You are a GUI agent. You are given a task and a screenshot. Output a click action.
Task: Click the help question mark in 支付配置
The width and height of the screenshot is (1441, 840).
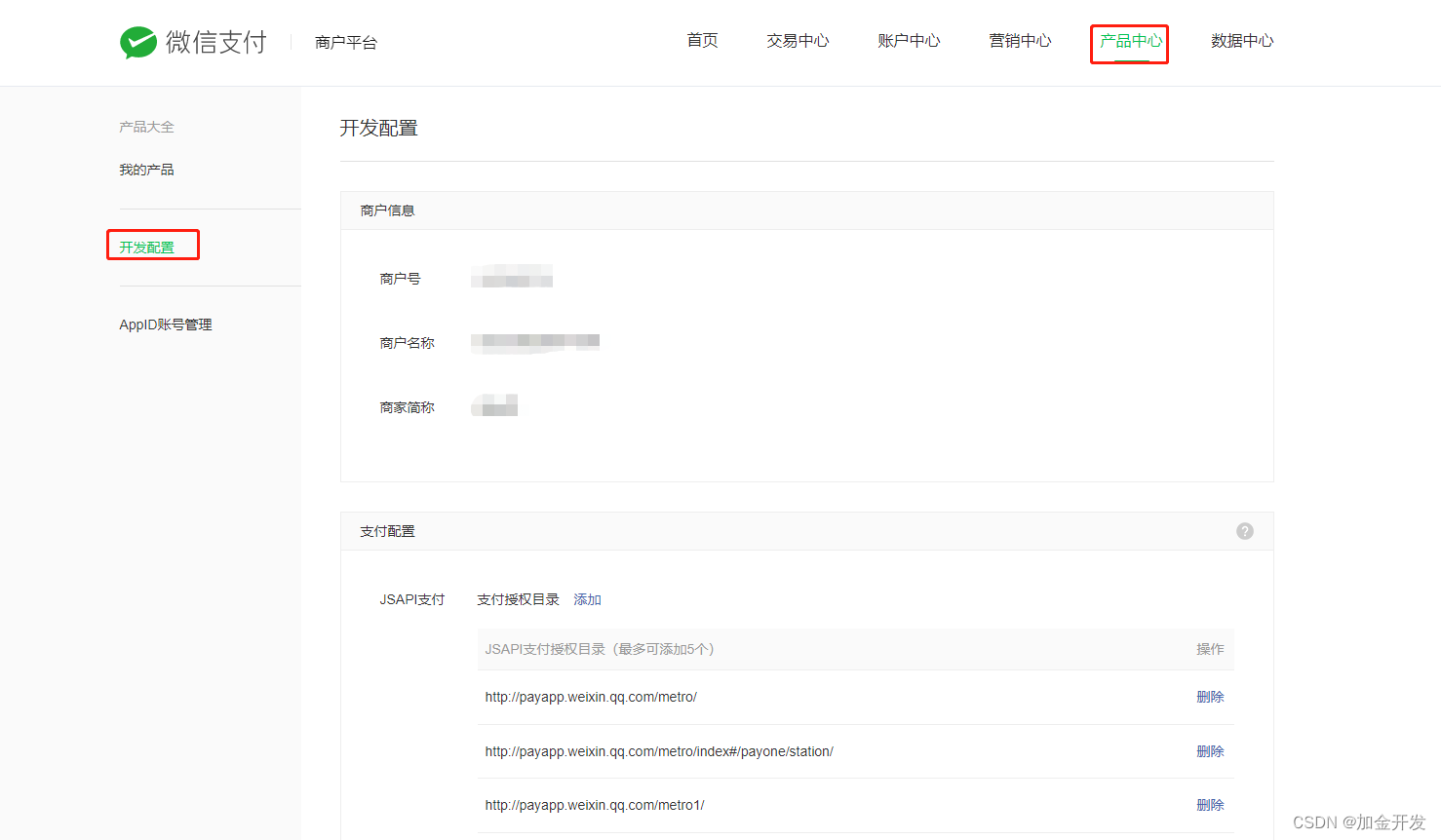[x=1245, y=531]
